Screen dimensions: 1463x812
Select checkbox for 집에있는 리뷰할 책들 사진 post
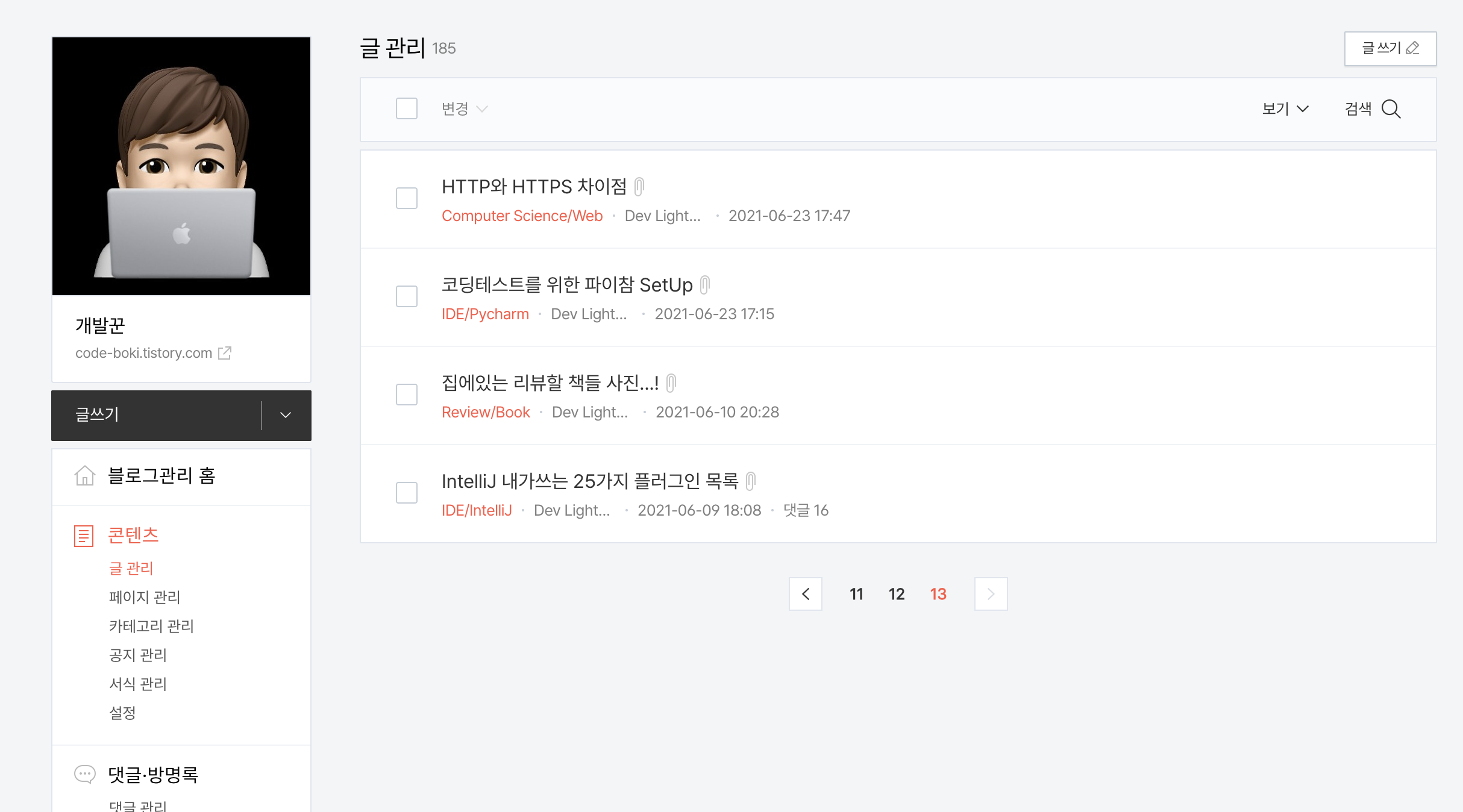click(407, 395)
